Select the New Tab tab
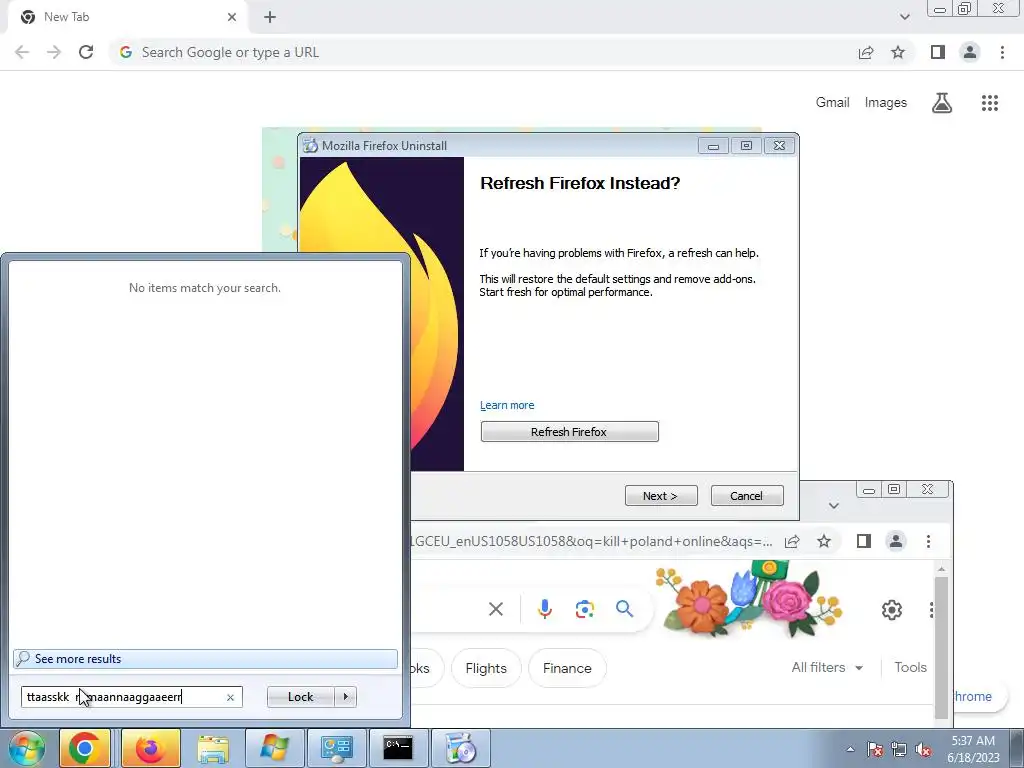 tap(128, 17)
